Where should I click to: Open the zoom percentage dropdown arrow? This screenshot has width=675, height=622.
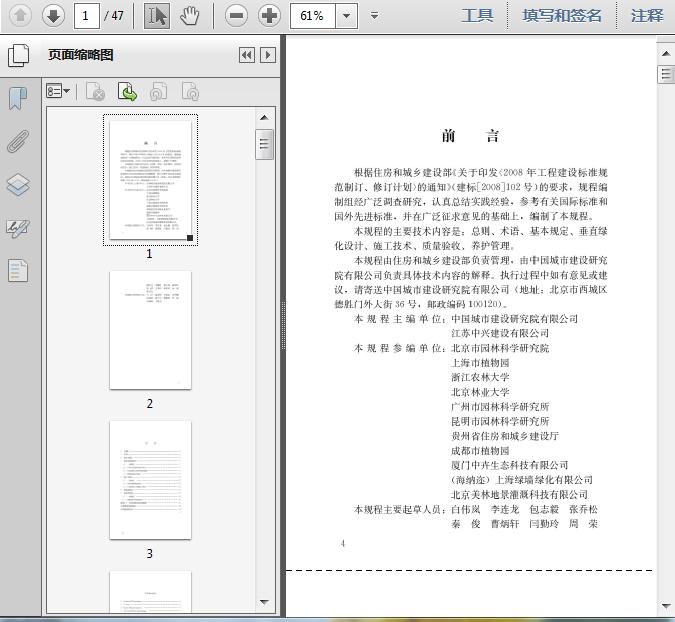pyautogui.click(x=346, y=15)
